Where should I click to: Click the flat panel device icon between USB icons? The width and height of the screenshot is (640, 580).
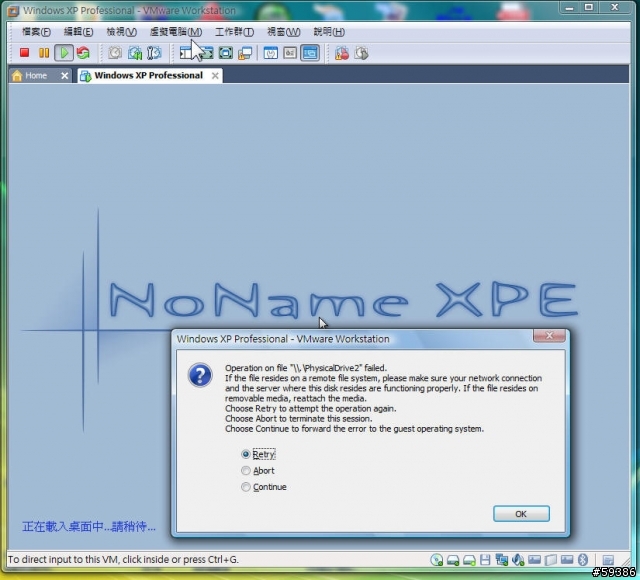coord(551,560)
